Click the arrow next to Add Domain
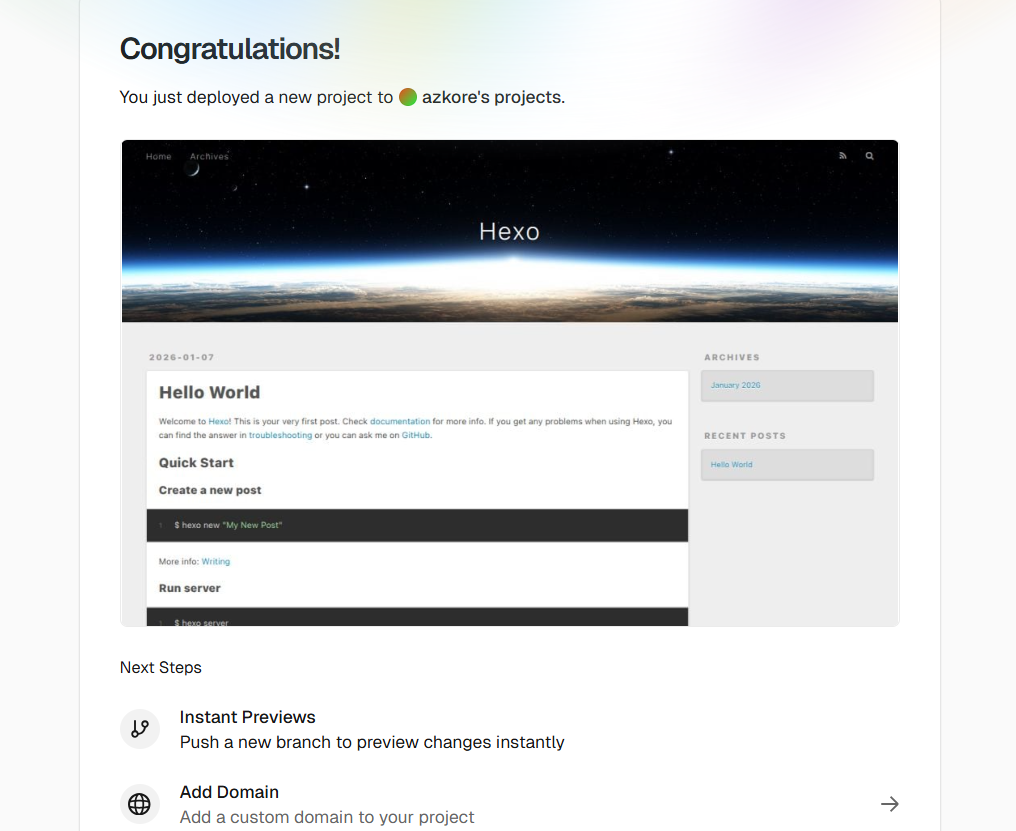 tap(889, 804)
